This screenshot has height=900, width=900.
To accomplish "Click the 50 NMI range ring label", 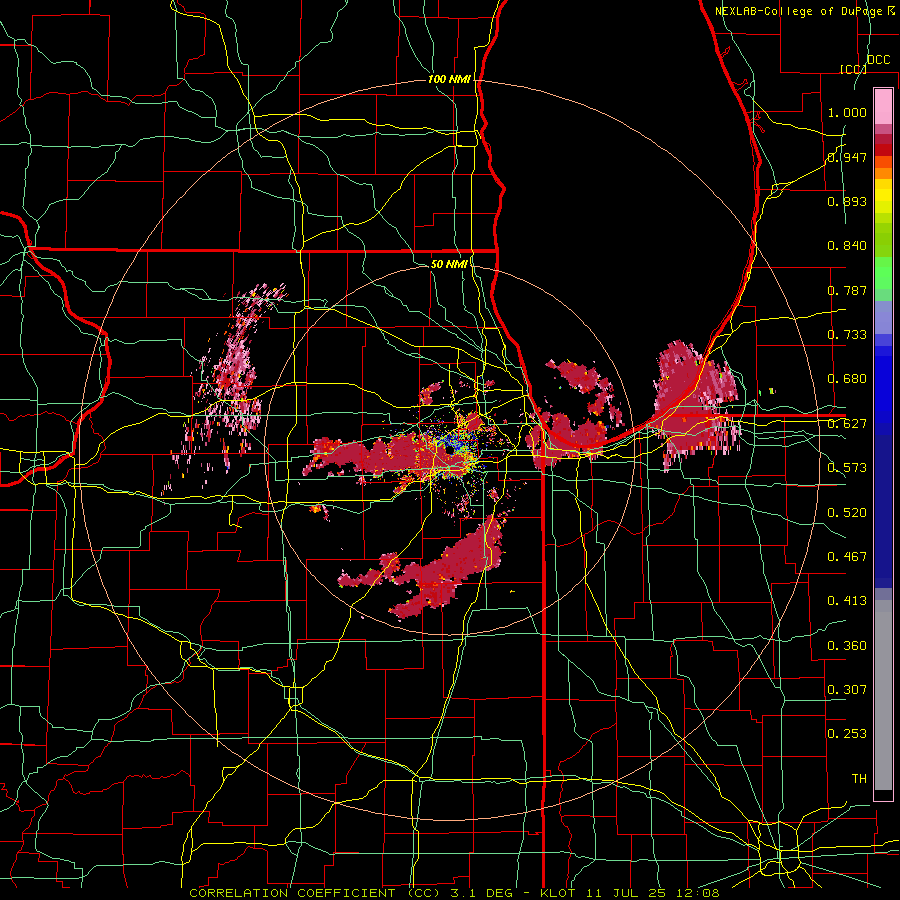I will 449,264.
